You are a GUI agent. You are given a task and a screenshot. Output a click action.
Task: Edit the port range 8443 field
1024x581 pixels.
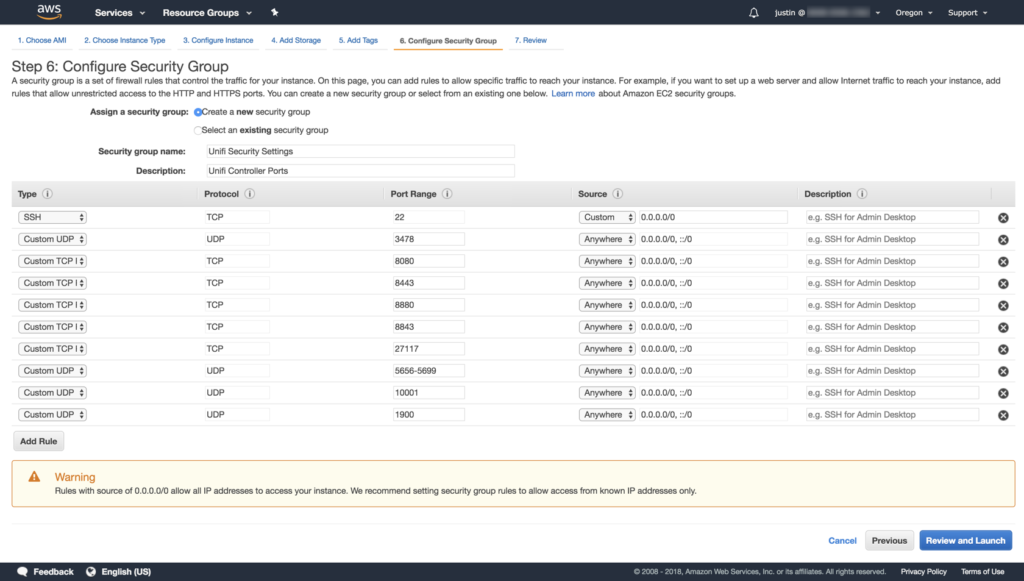point(428,283)
